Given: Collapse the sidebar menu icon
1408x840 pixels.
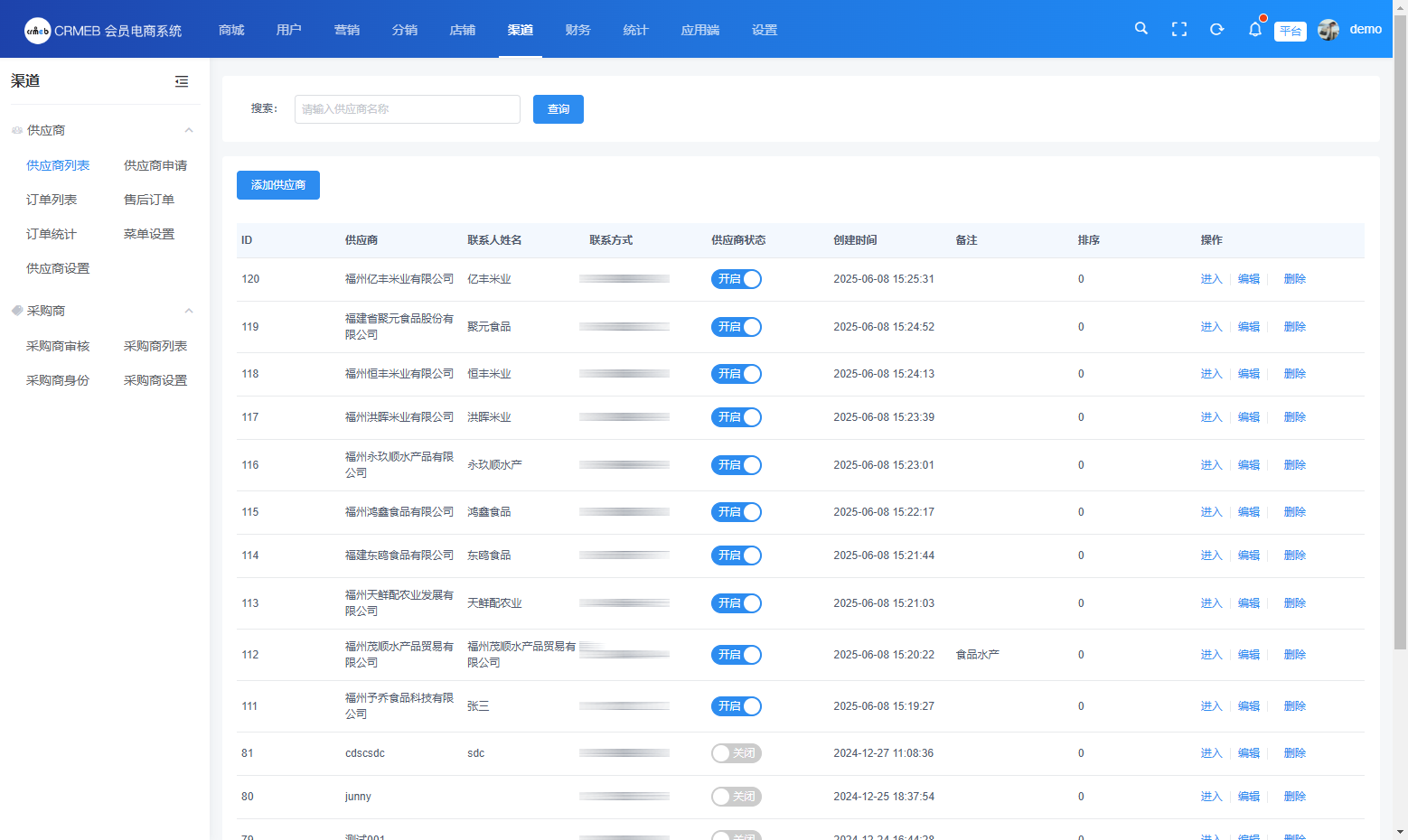Looking at the screenshot, I should [x=182, y=81].
